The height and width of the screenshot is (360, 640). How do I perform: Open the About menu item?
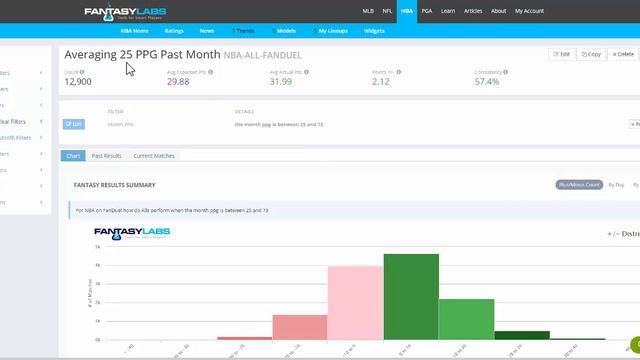498,11
